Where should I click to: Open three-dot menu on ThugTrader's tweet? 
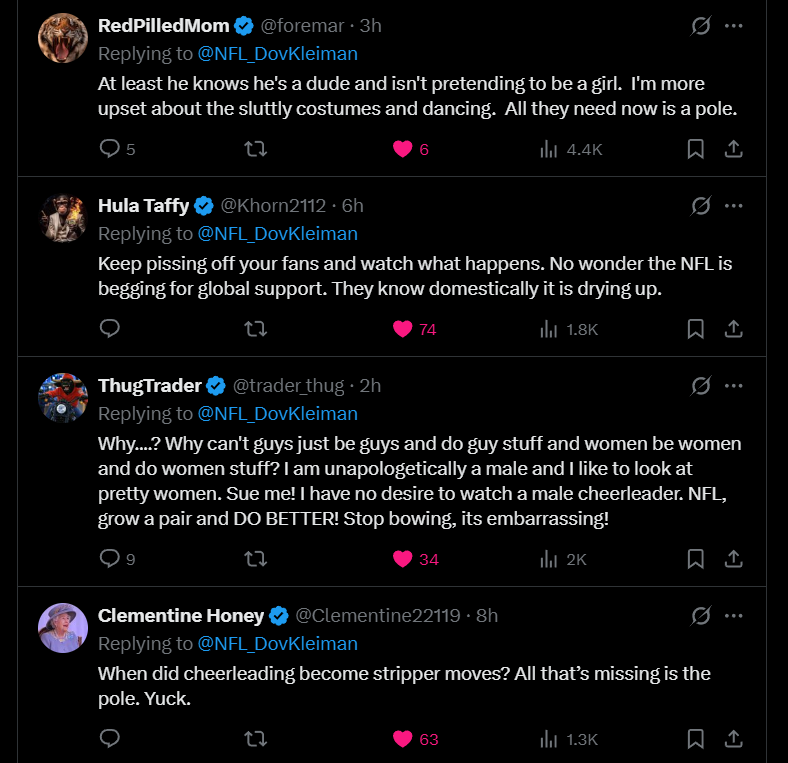click(x=734, y=386)
